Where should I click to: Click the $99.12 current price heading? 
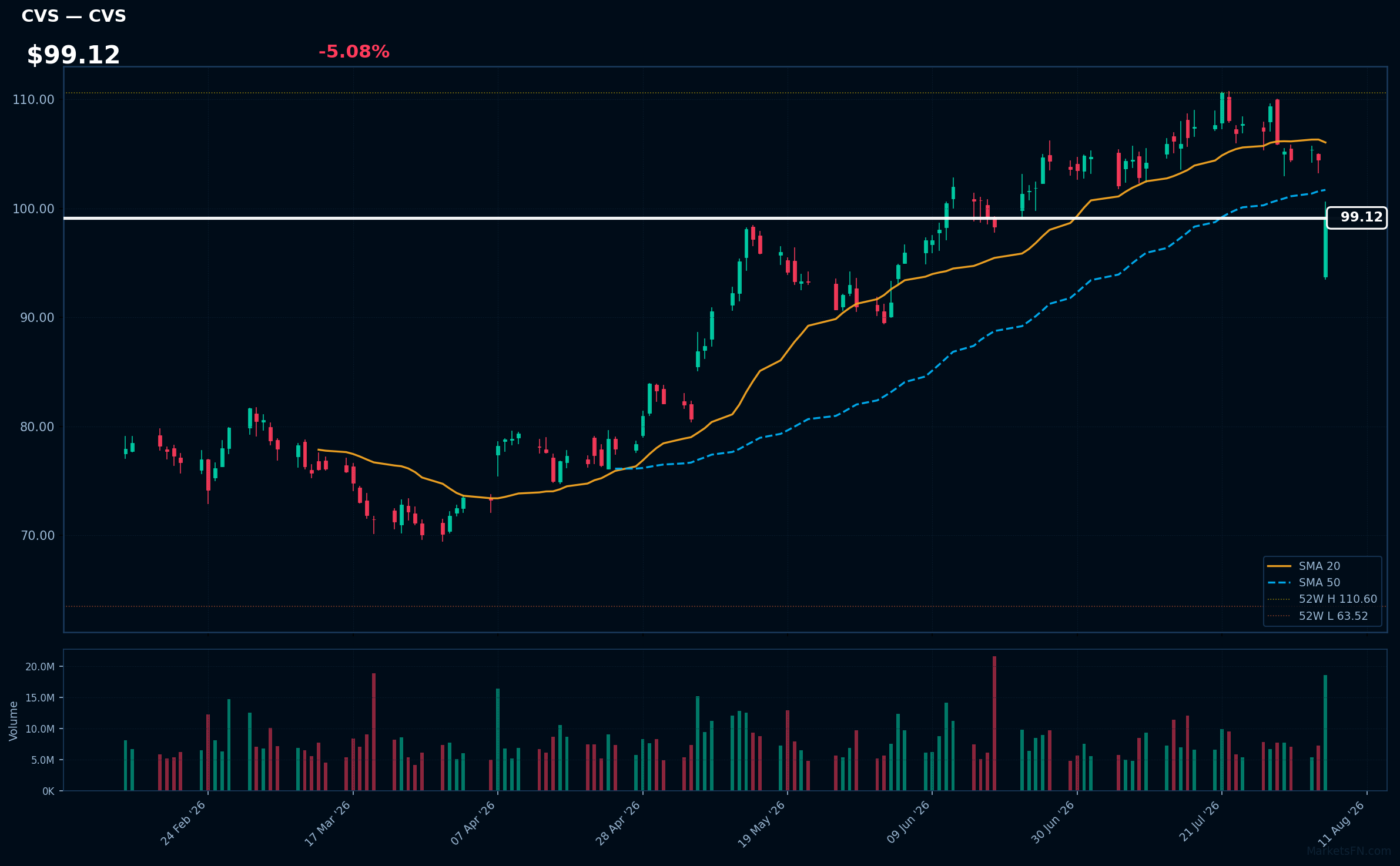pyautogui.click(x=73, y=55)
